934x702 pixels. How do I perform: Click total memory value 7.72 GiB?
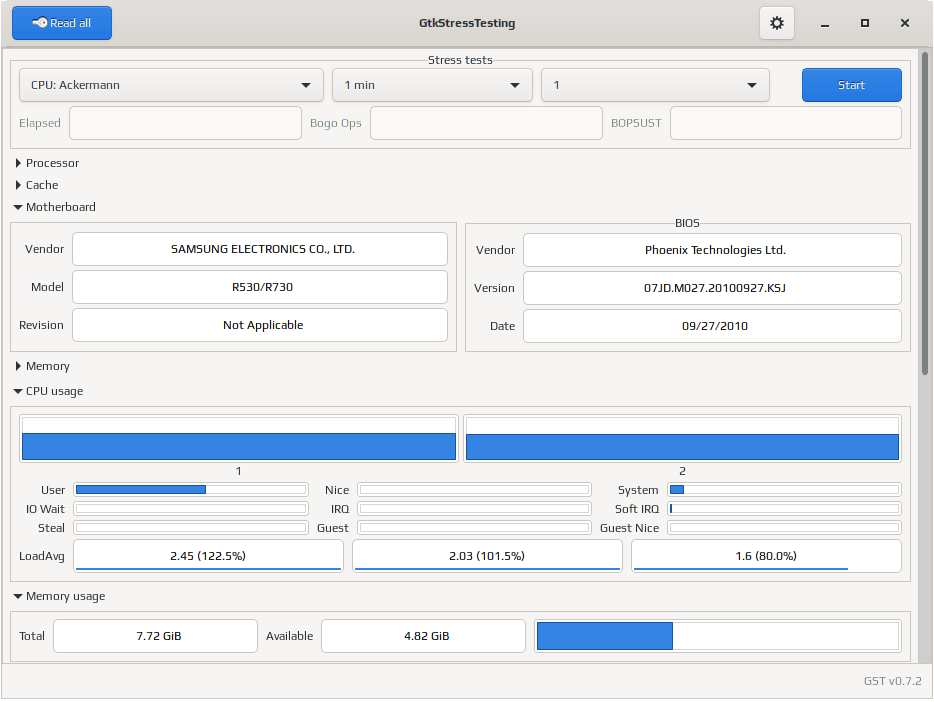pos(155,636)
